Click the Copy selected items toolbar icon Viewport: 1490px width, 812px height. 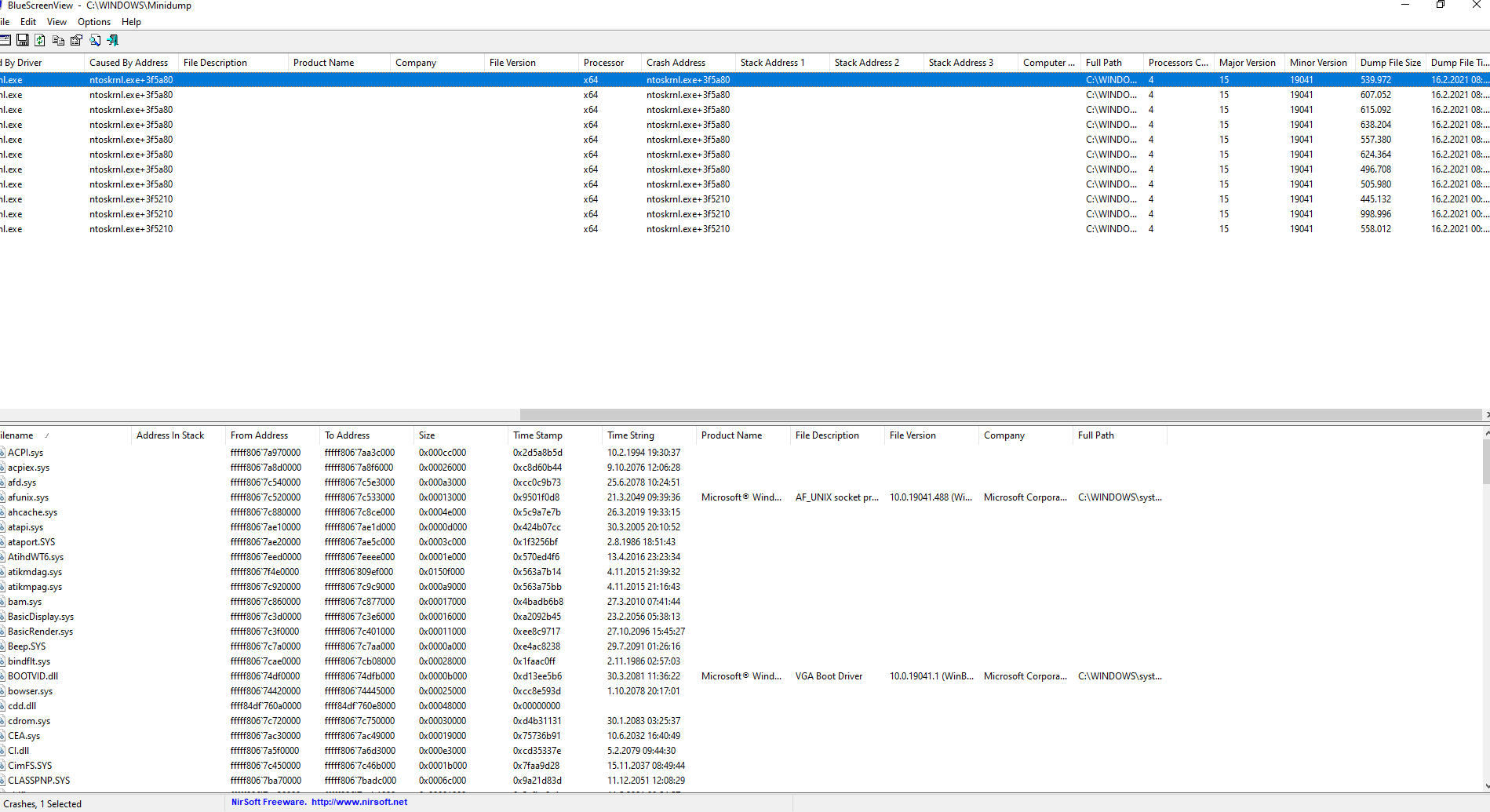tap(58, 40)
